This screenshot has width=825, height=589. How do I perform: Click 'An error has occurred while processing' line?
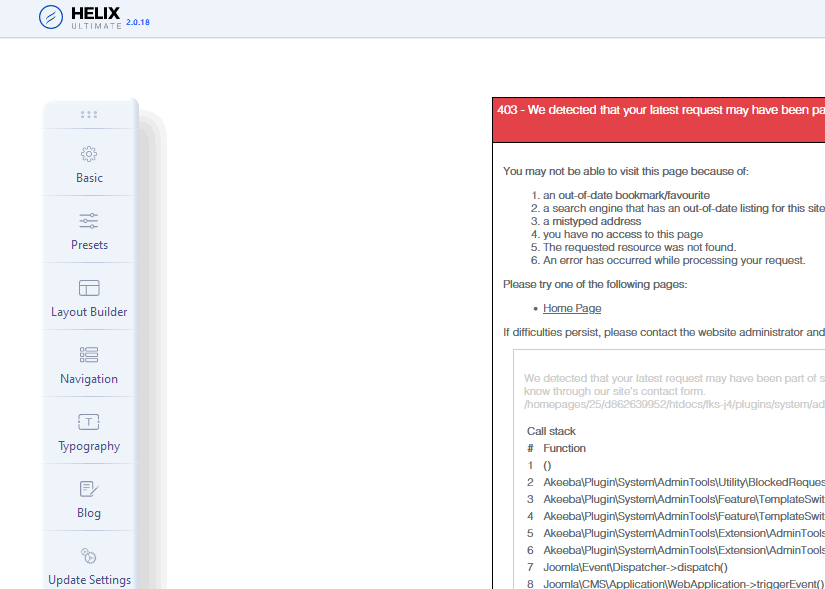pyautogui.click(x=674, y=261)
